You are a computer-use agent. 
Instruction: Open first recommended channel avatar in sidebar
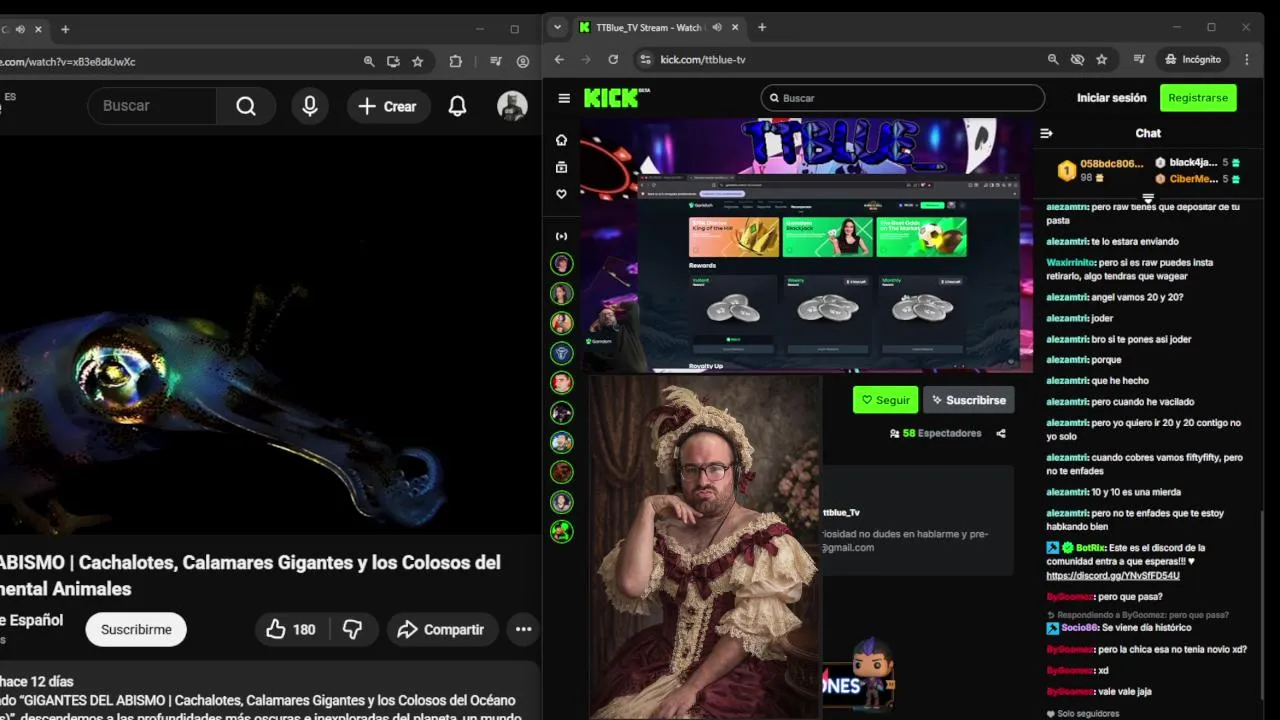pyautogui.click(x=562, y=264)
